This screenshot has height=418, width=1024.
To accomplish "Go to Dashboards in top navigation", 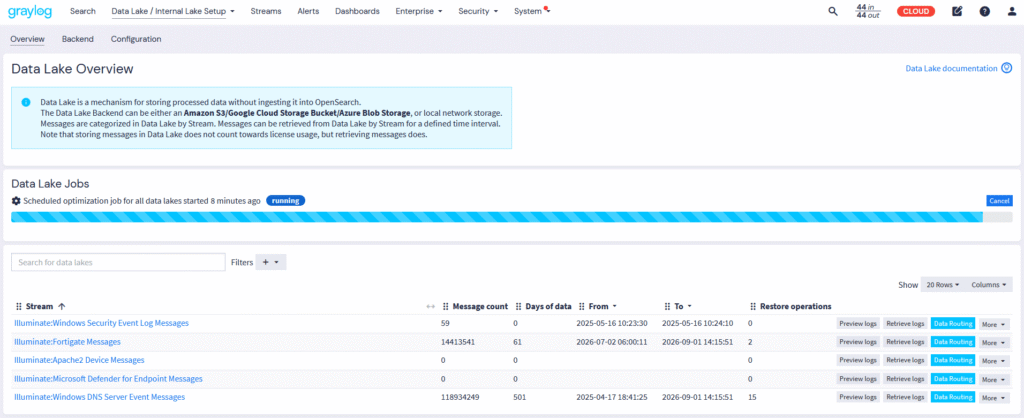I will coord(357,11).
